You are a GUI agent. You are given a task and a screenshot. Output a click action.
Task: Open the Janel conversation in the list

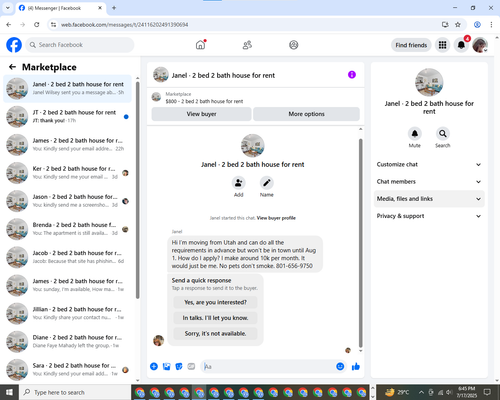[67, 88]
